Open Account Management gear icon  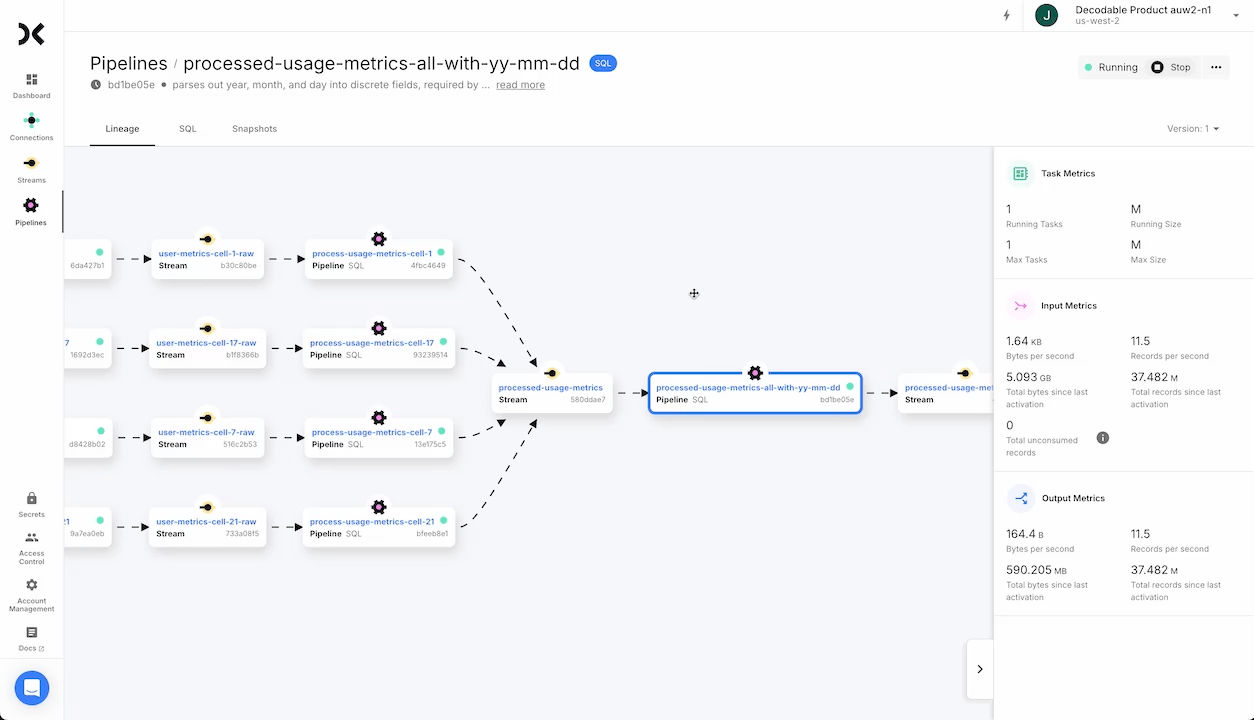31,585
